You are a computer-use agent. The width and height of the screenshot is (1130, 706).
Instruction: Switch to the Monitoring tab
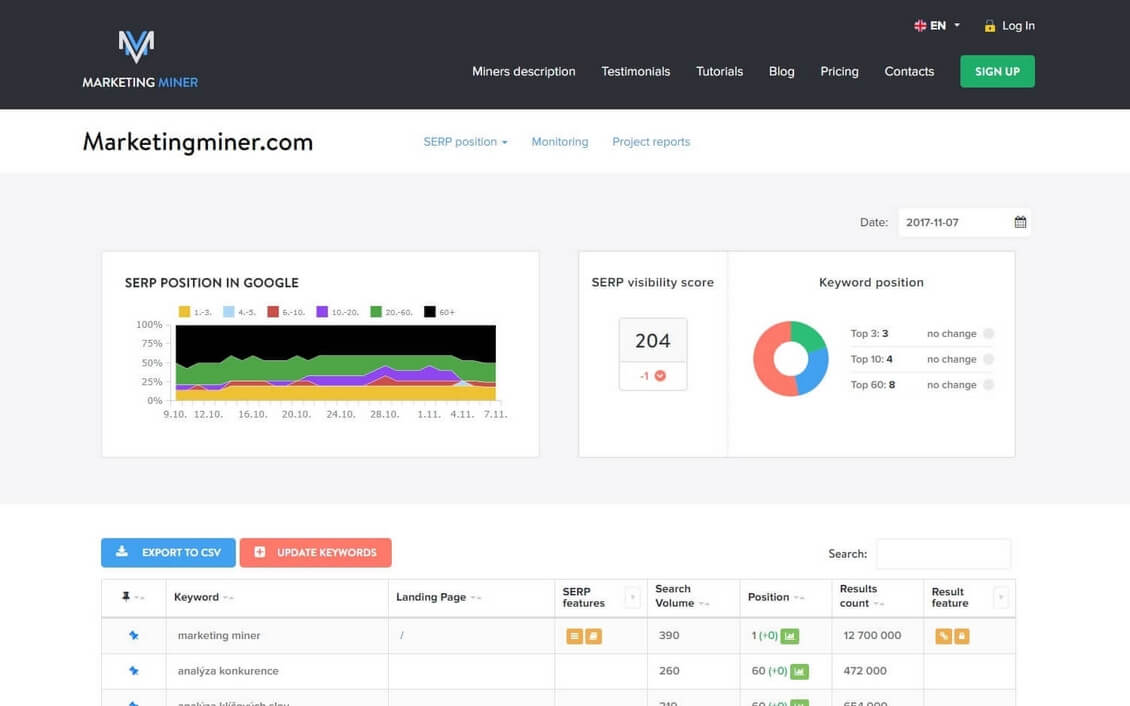560,142
